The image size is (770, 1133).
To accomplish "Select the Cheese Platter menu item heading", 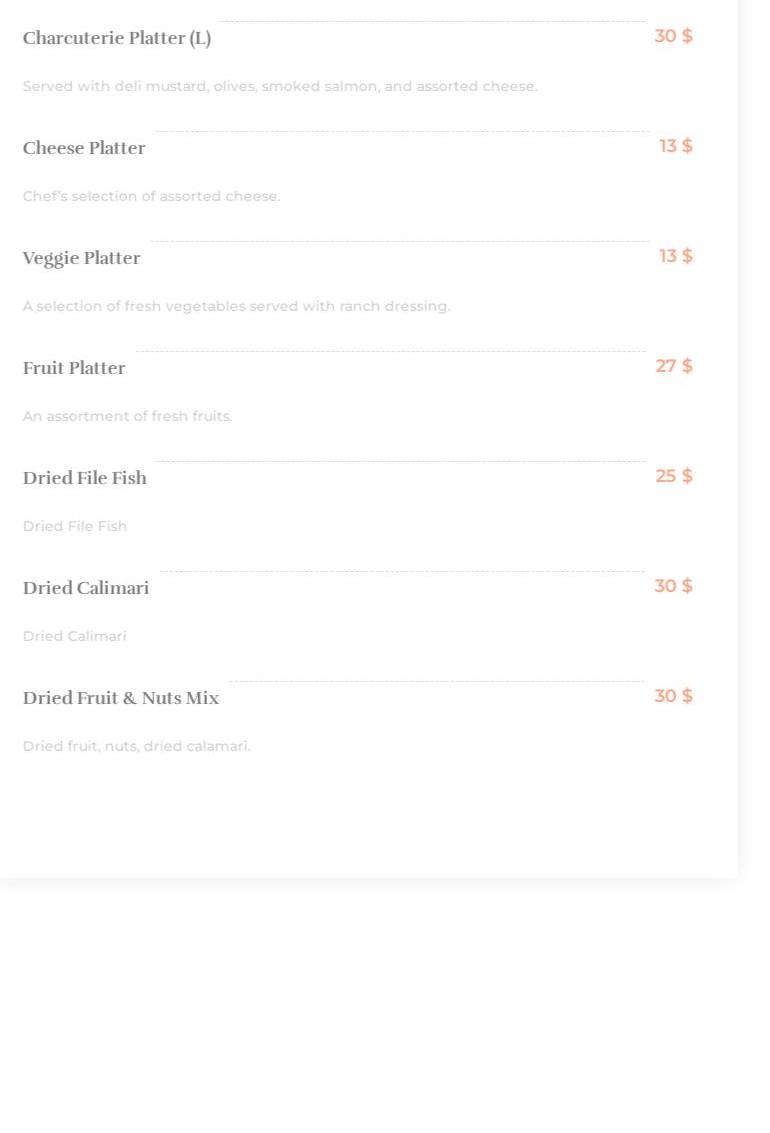I will [84, 149].
